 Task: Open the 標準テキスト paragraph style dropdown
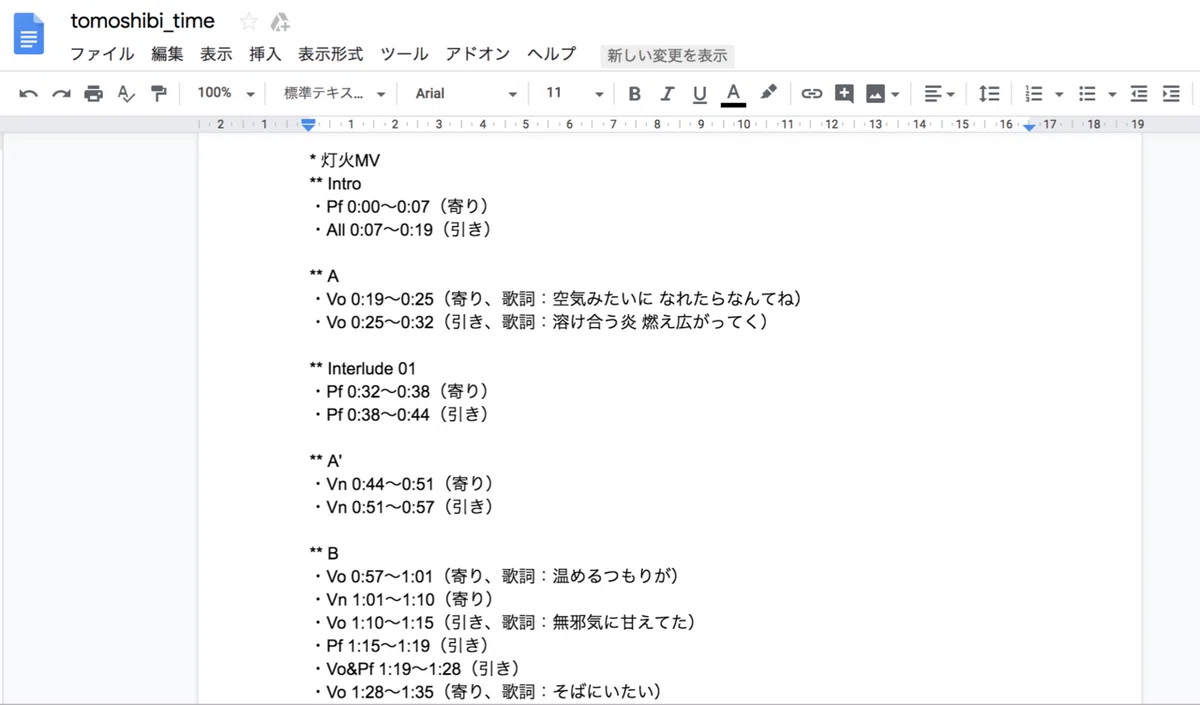(x=334, y=93)
